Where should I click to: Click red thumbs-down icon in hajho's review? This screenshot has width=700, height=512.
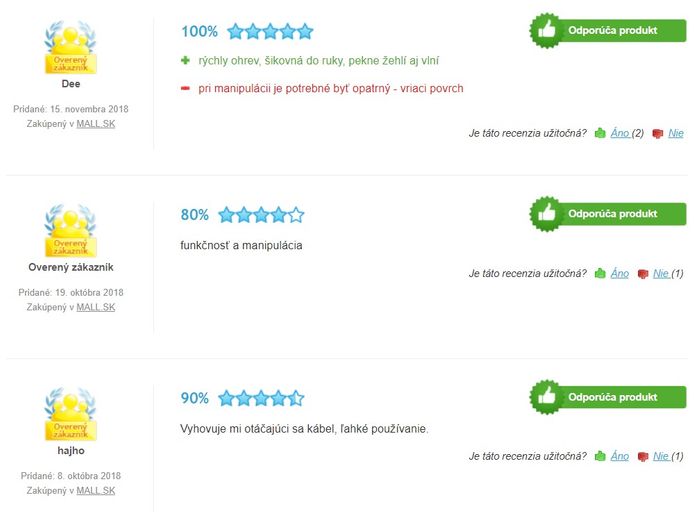(642, 457)
